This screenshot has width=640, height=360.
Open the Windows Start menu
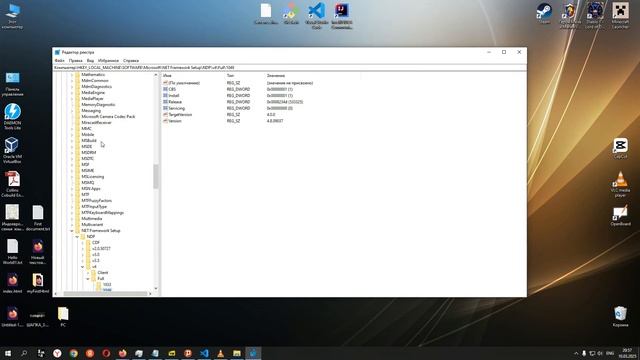pos(8,353)
